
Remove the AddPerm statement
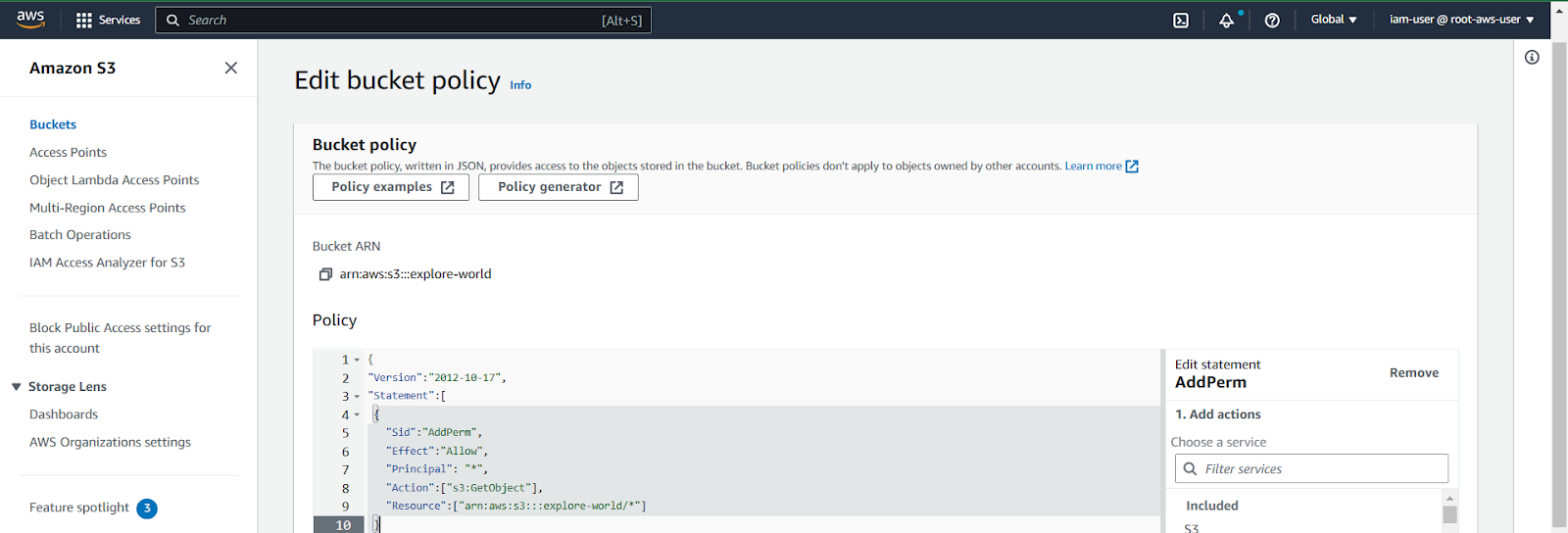(1414, 373)
